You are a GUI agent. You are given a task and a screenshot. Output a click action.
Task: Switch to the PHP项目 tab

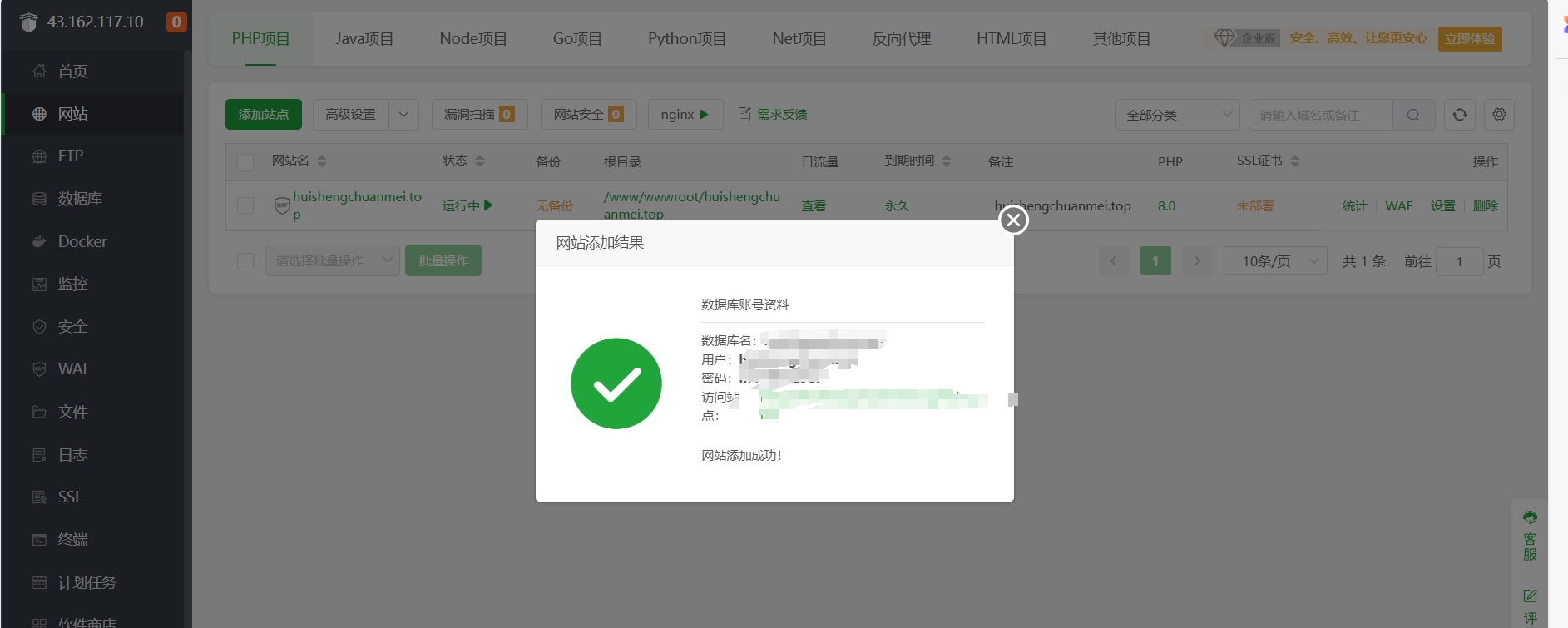[260, 39]
